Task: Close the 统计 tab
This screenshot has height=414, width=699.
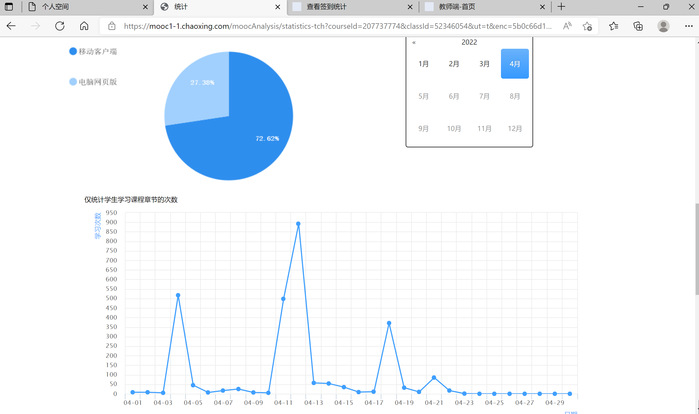Action: pos(278,7)
